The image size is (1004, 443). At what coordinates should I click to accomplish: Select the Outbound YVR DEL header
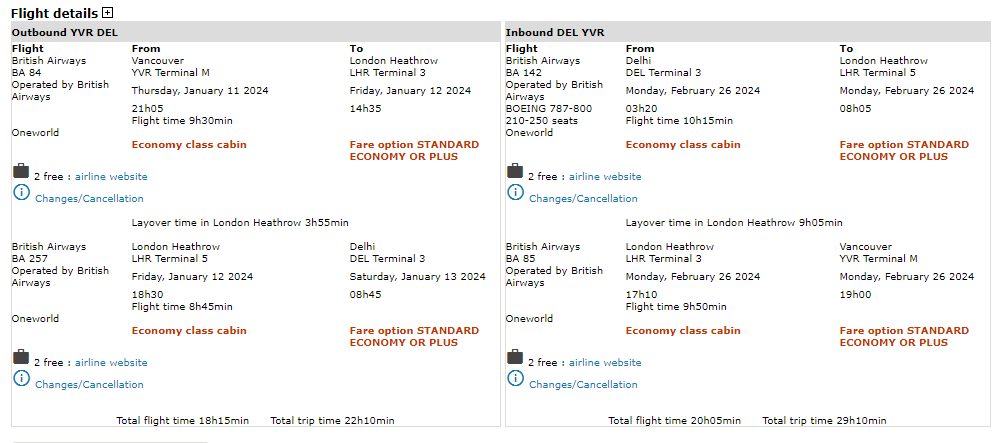[56, 33]
